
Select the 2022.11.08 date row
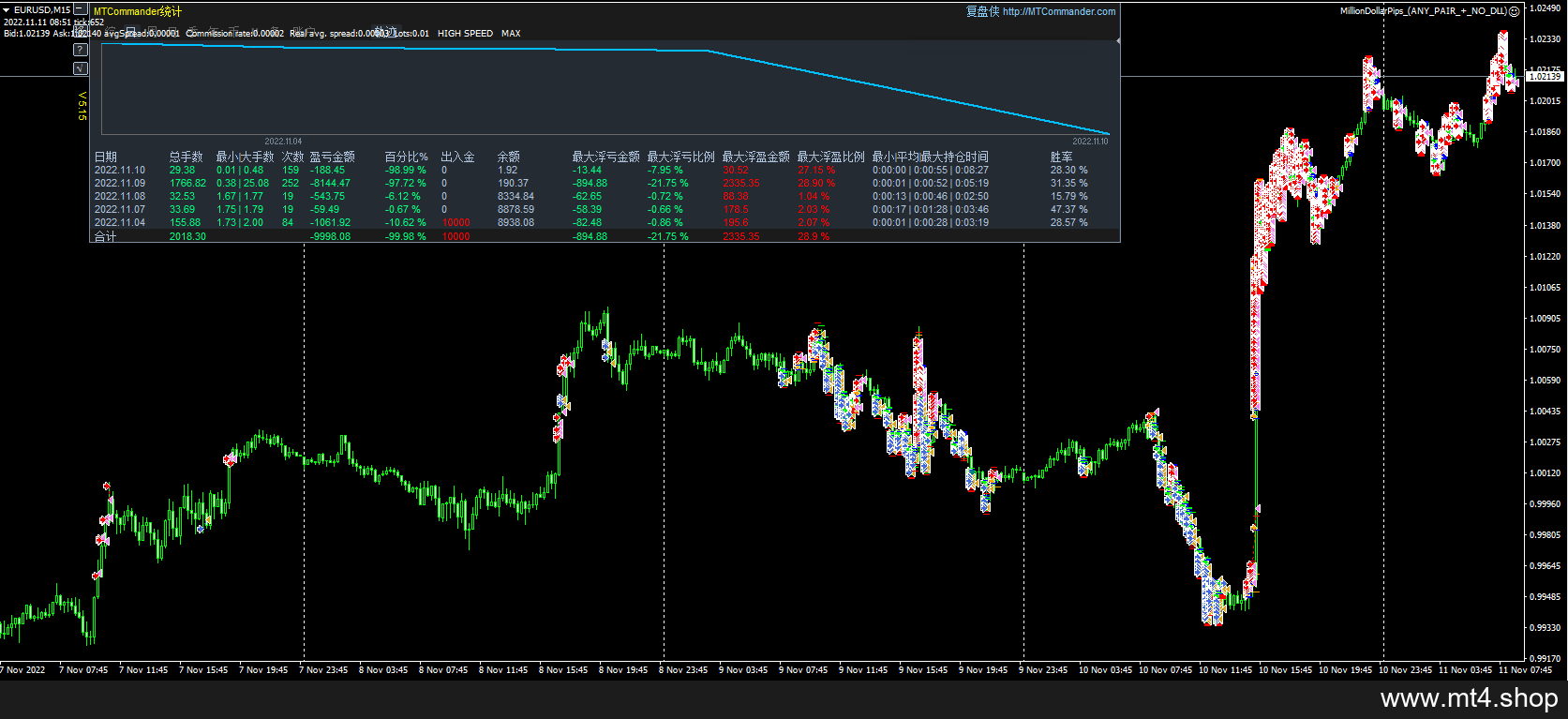point(120,197)
